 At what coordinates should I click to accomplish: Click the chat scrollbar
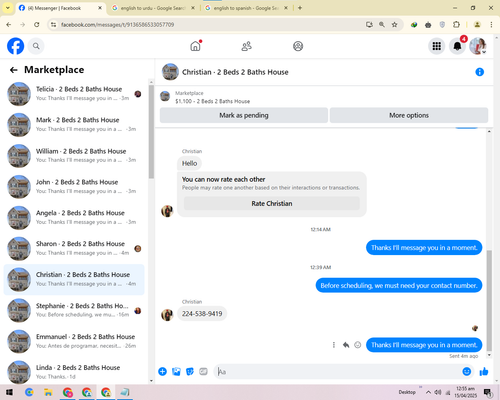coord(489,300)
